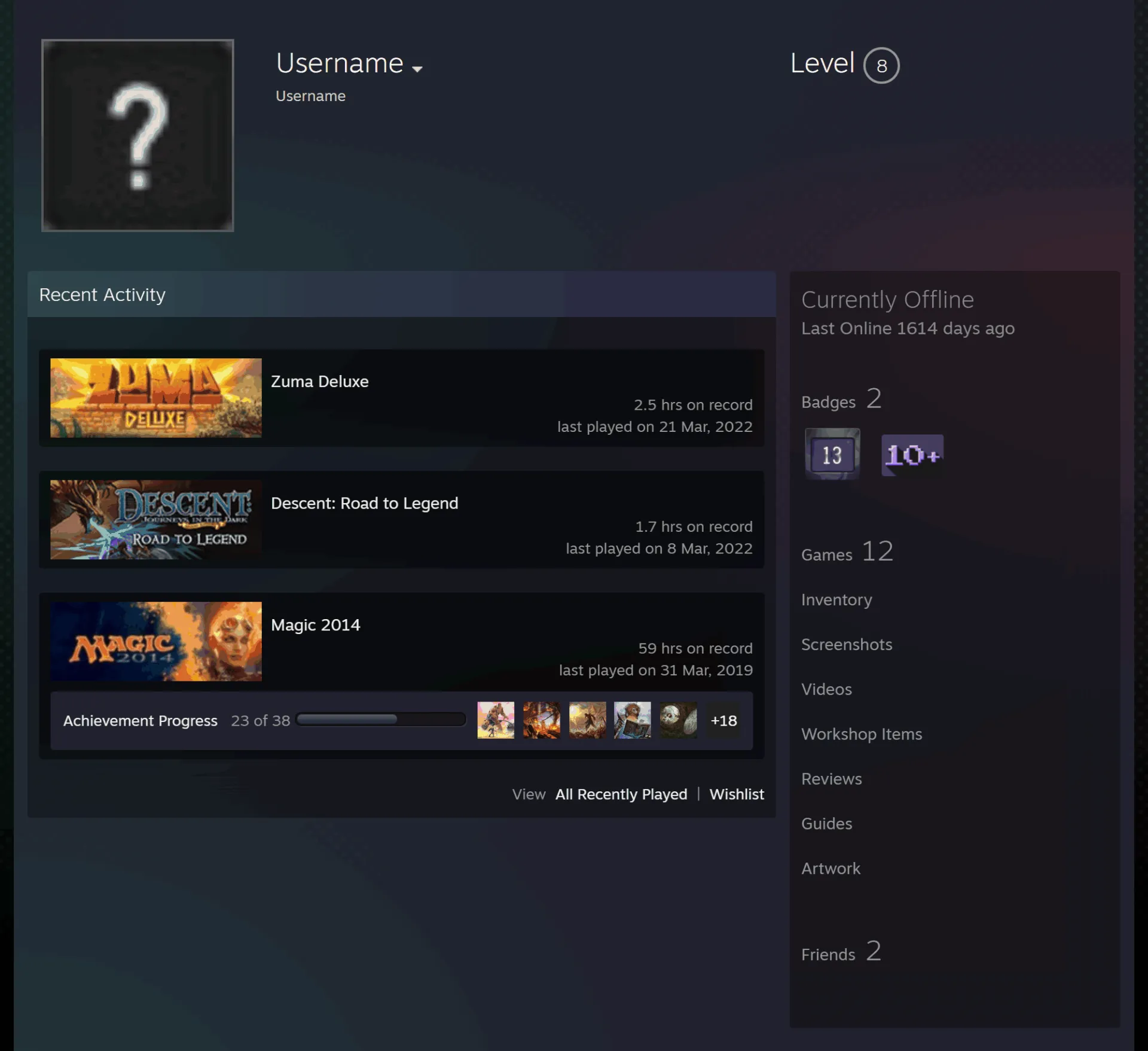View the second achievement icon with fiery art
The width and height of the screenshot is (1148, 1051).
pos(542,720)
